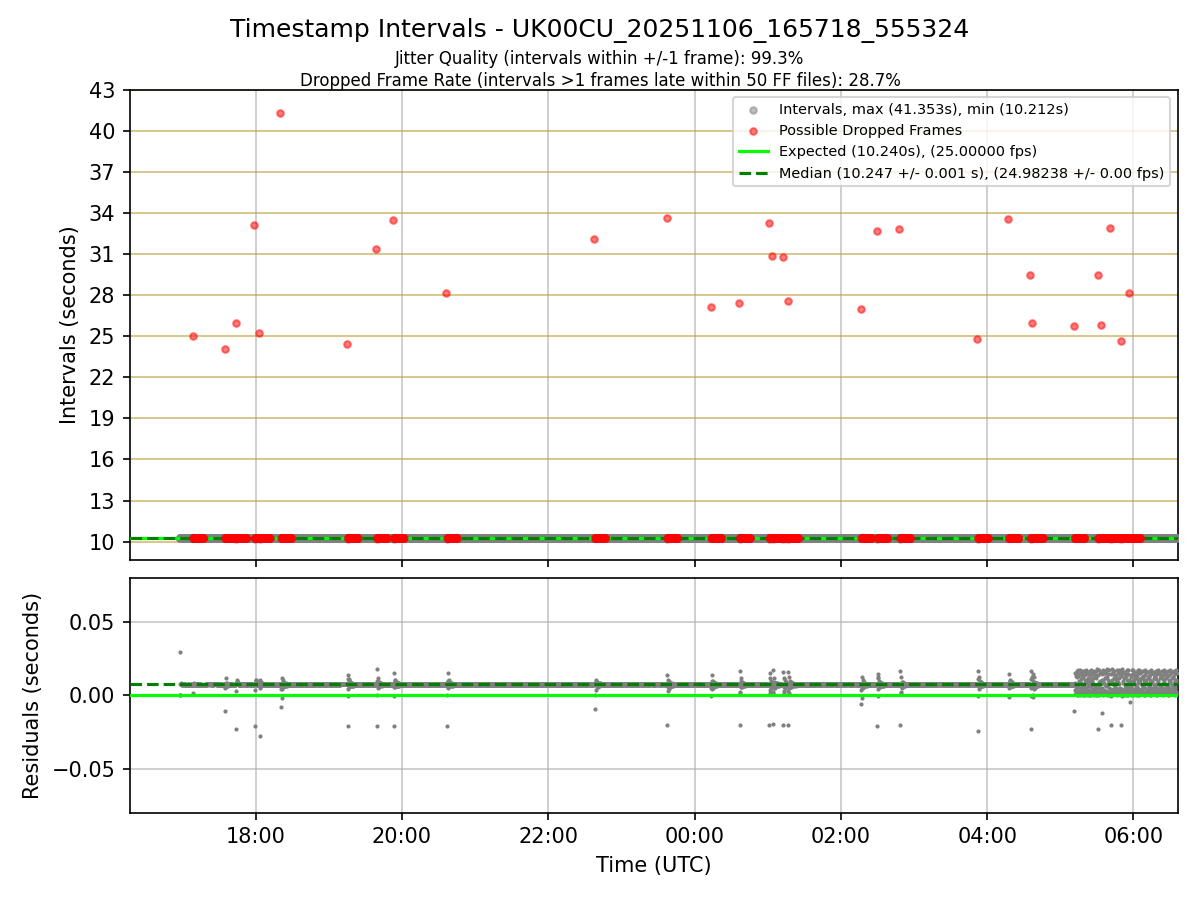Click the x-axis tick label '06:00'
Screen dimensions: 1200x900
[1133, 836]
